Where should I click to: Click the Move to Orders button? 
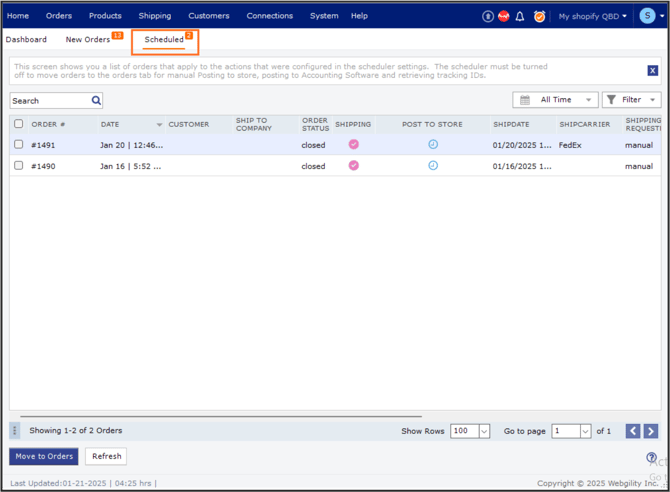(x=44, y=456)
